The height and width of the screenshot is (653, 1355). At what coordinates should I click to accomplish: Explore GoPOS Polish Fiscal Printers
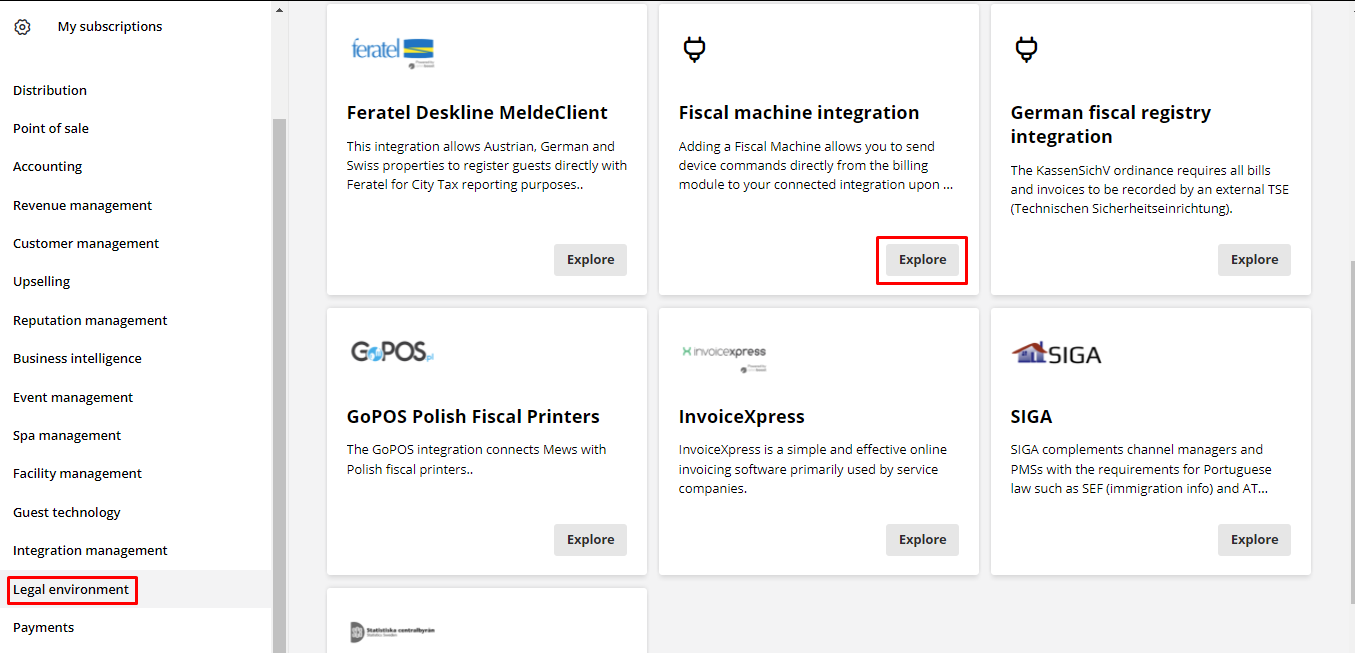coord(590,540)
